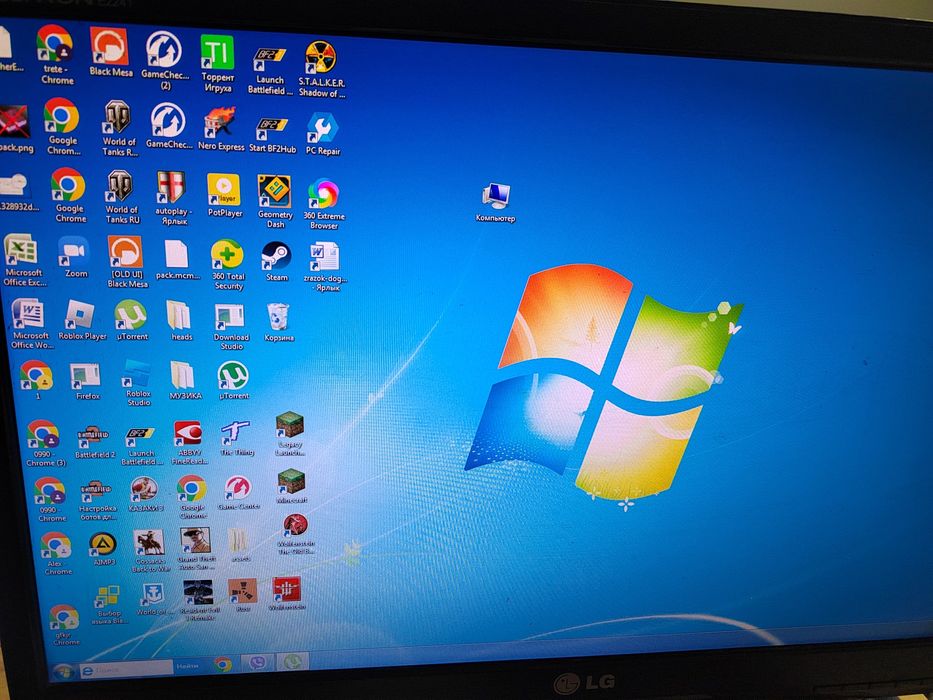Open Настройка ботов shortcut
933x700 pixels.
coord(98,500)
